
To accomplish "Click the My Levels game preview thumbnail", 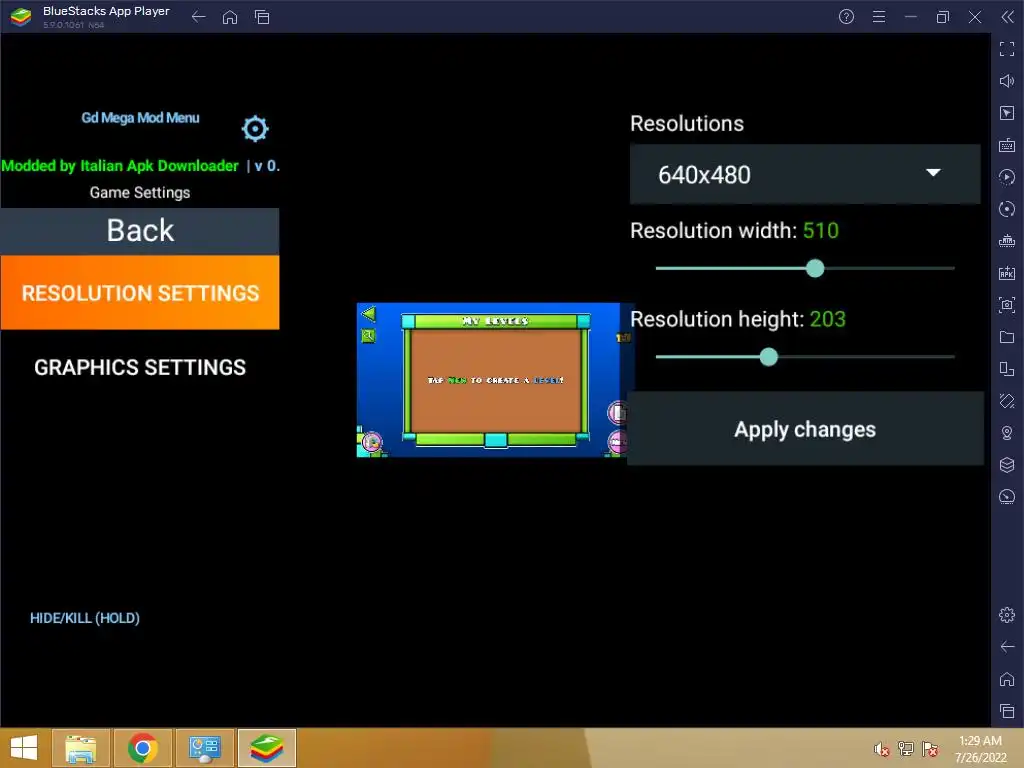I will click(x=494, y=380).
